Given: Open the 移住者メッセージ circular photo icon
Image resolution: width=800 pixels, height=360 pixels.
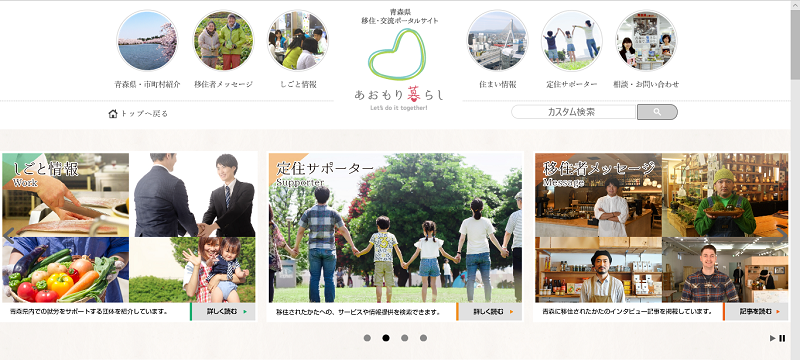Looking at the screenshot, I should coord(223,40).
